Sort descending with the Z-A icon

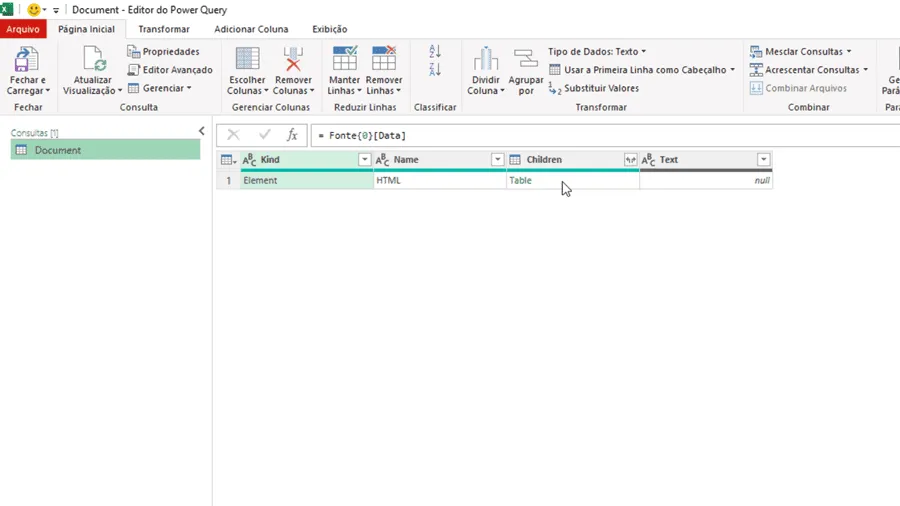click(435, 70)
